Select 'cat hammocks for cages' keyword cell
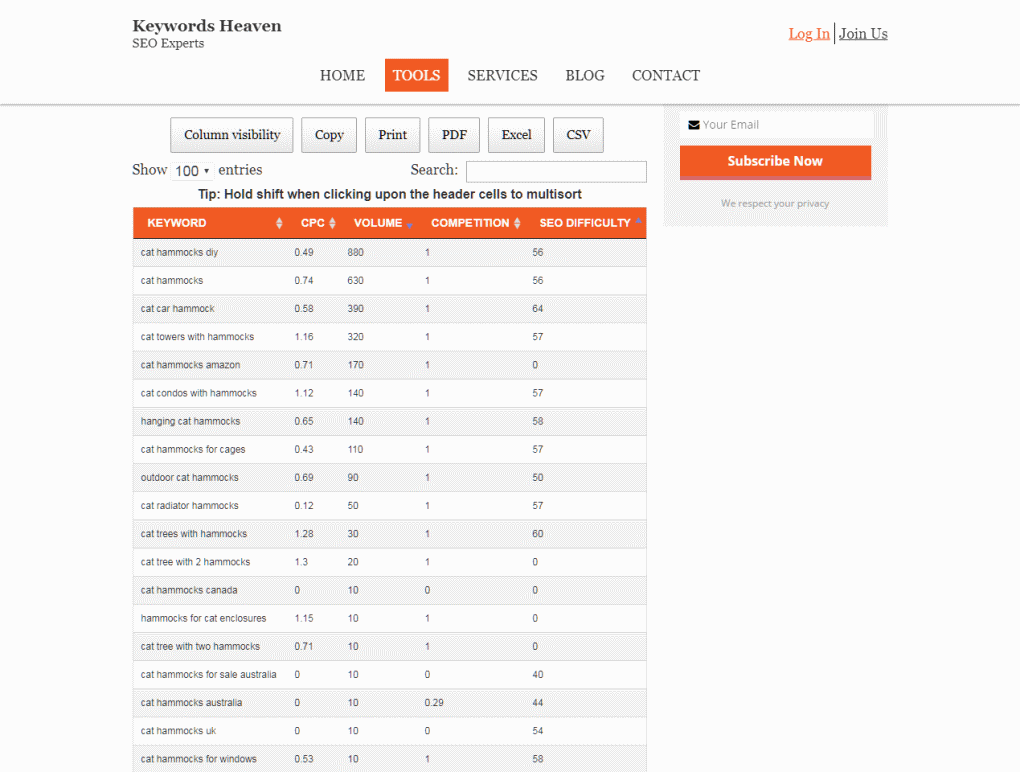The width and height of the screenshot is (1020, 772). [x=193, y=449]
